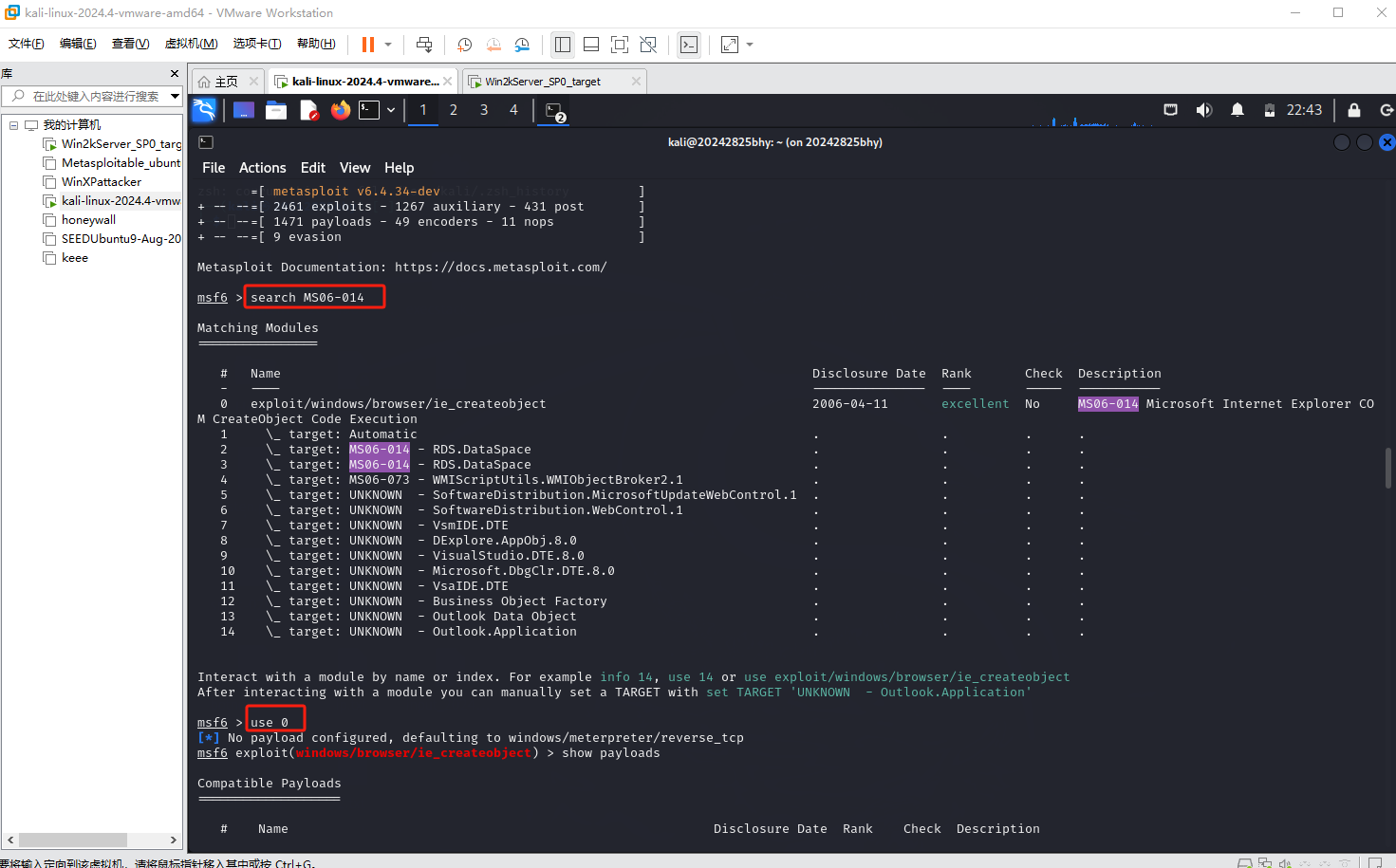Open the terminal Edit menu
Viewport: 1396px width, 868px height.
pos(313,168)
